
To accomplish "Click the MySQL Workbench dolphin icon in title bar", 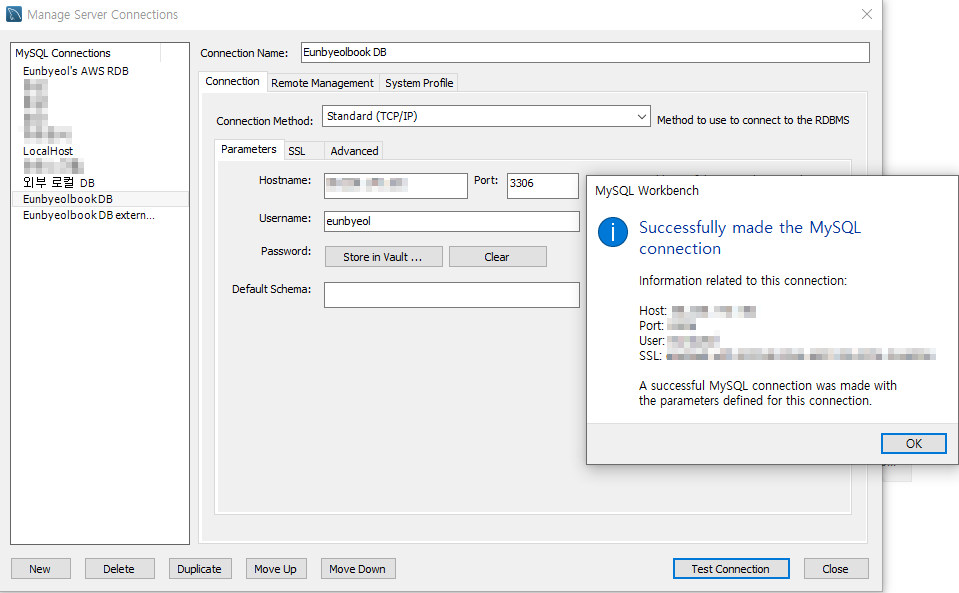I will [13, 14].
